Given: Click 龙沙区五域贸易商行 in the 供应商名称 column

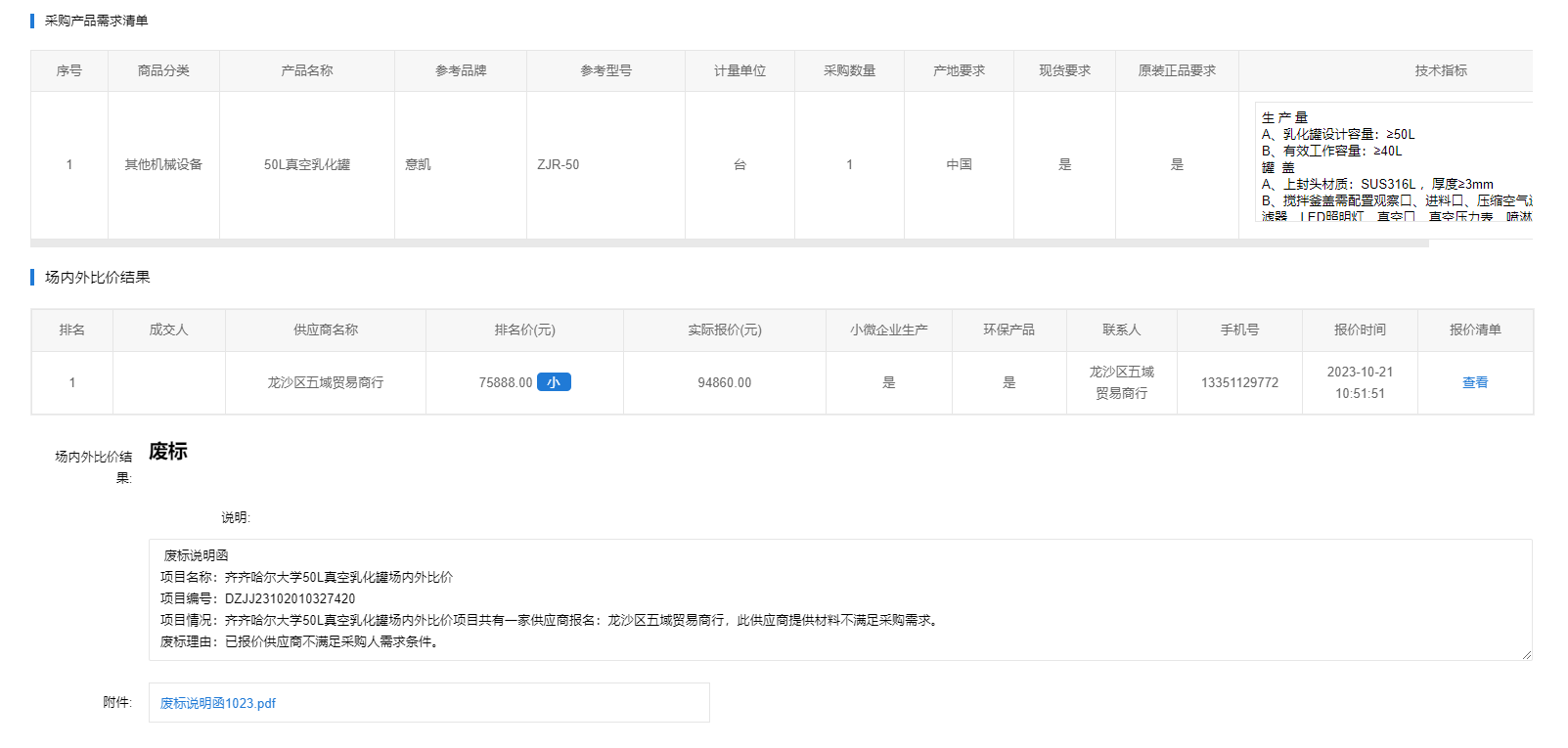Looking at the screenshot, I should pyautogui.click(x=326, y=383).
